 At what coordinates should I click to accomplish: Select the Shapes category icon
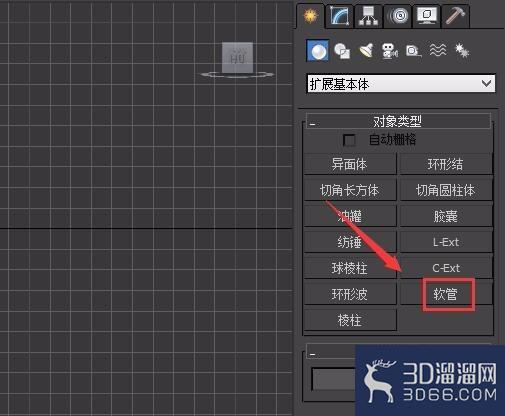point(342,51)
